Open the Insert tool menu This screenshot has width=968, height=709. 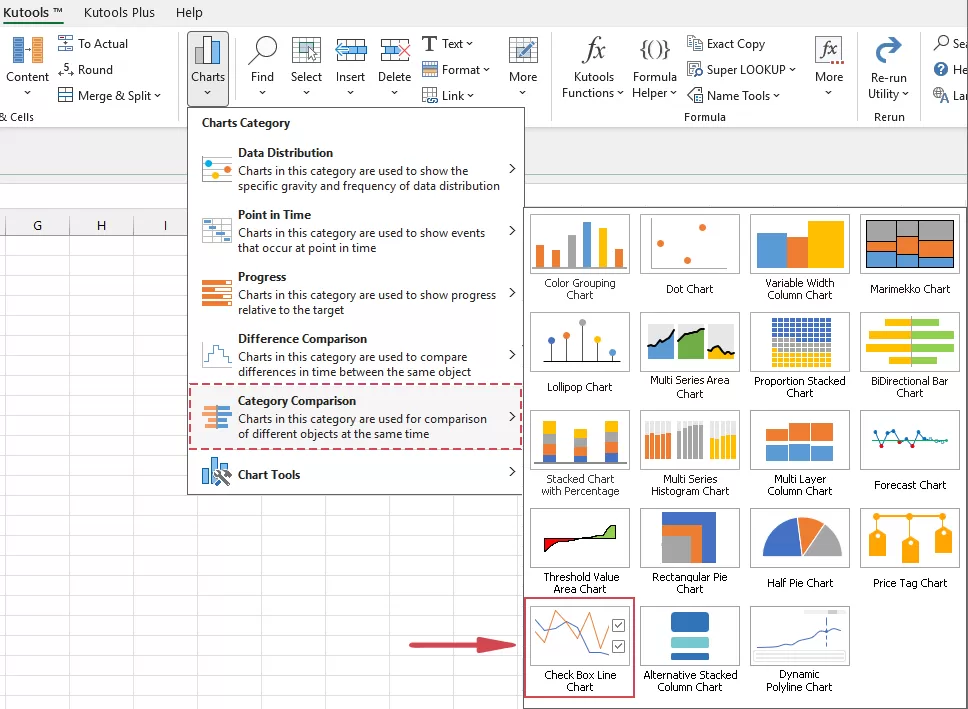[x=350, y=67]
